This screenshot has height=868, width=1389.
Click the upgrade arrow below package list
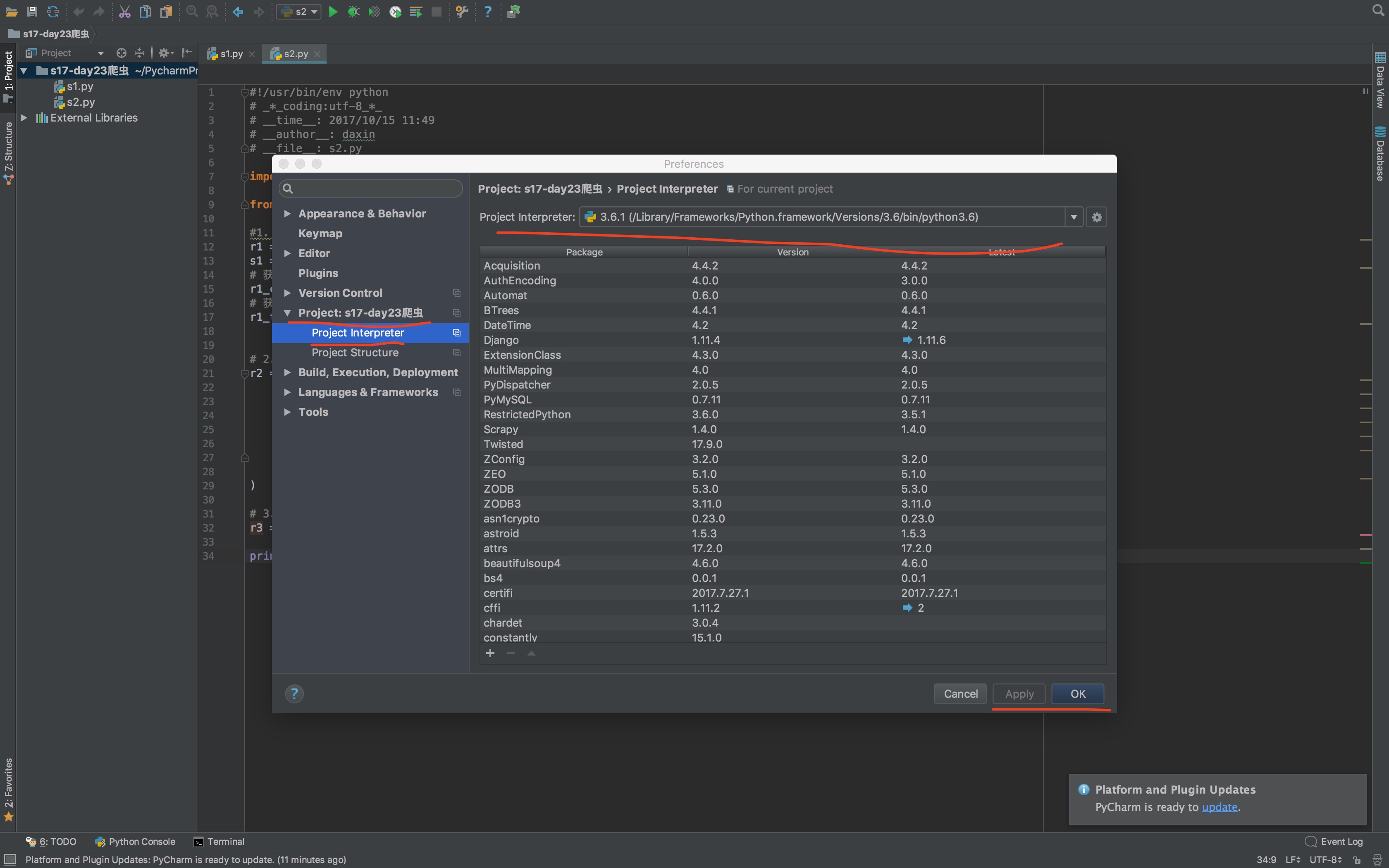[x=532, y=653]
